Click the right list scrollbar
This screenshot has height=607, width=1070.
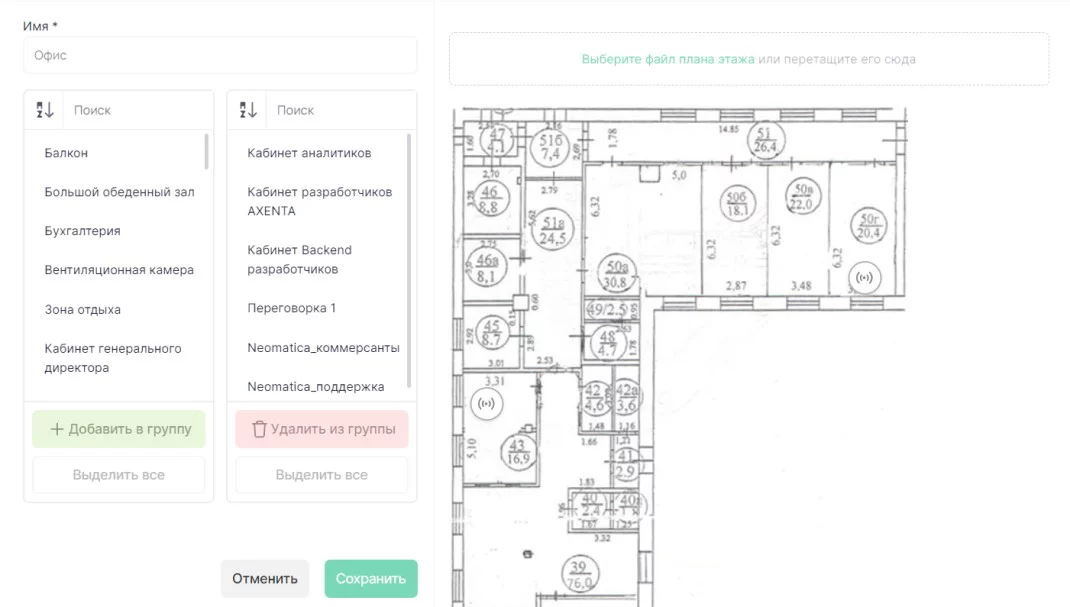click(409, 261)
